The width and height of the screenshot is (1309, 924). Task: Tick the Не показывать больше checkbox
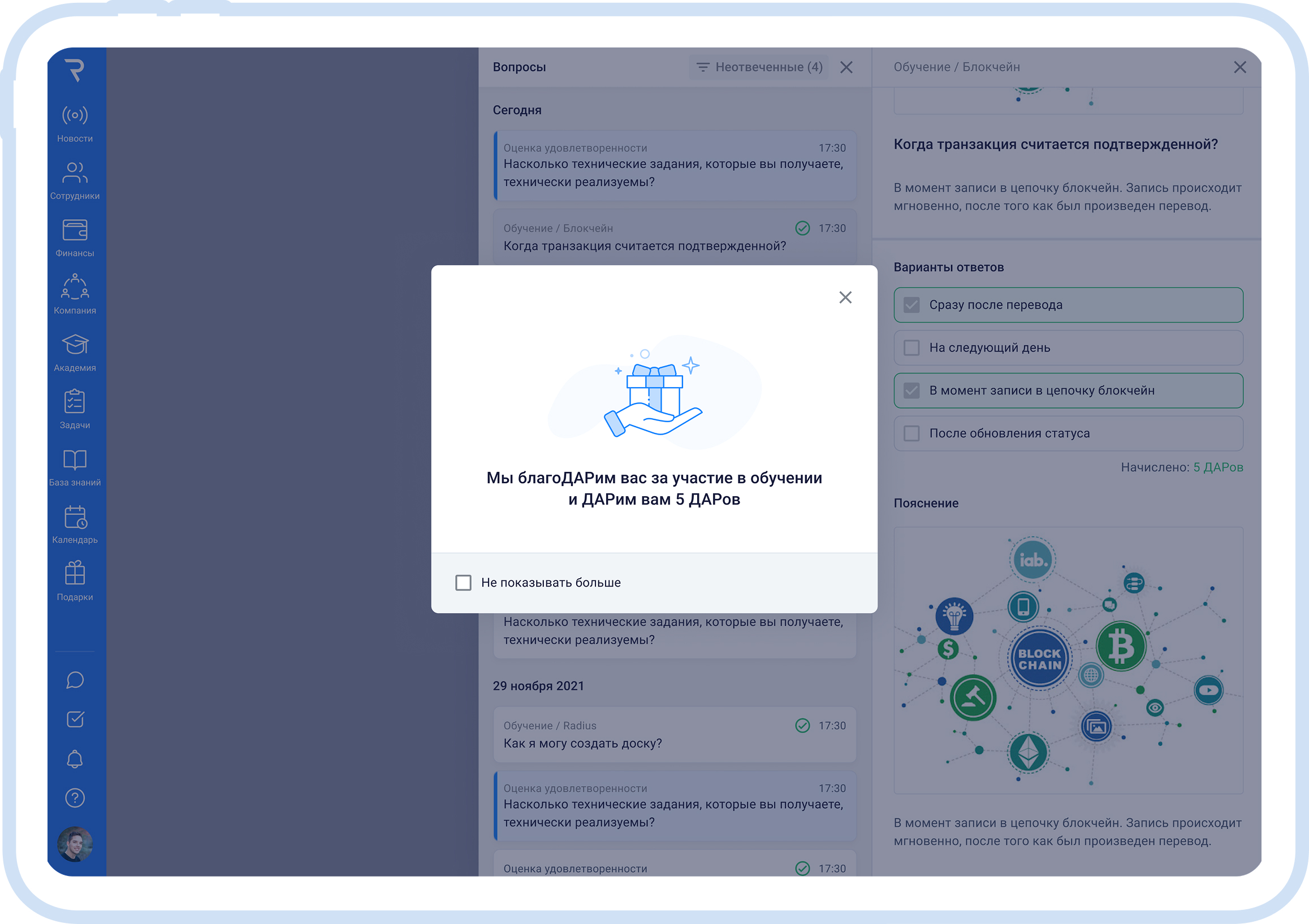click(x=463, y=582)
